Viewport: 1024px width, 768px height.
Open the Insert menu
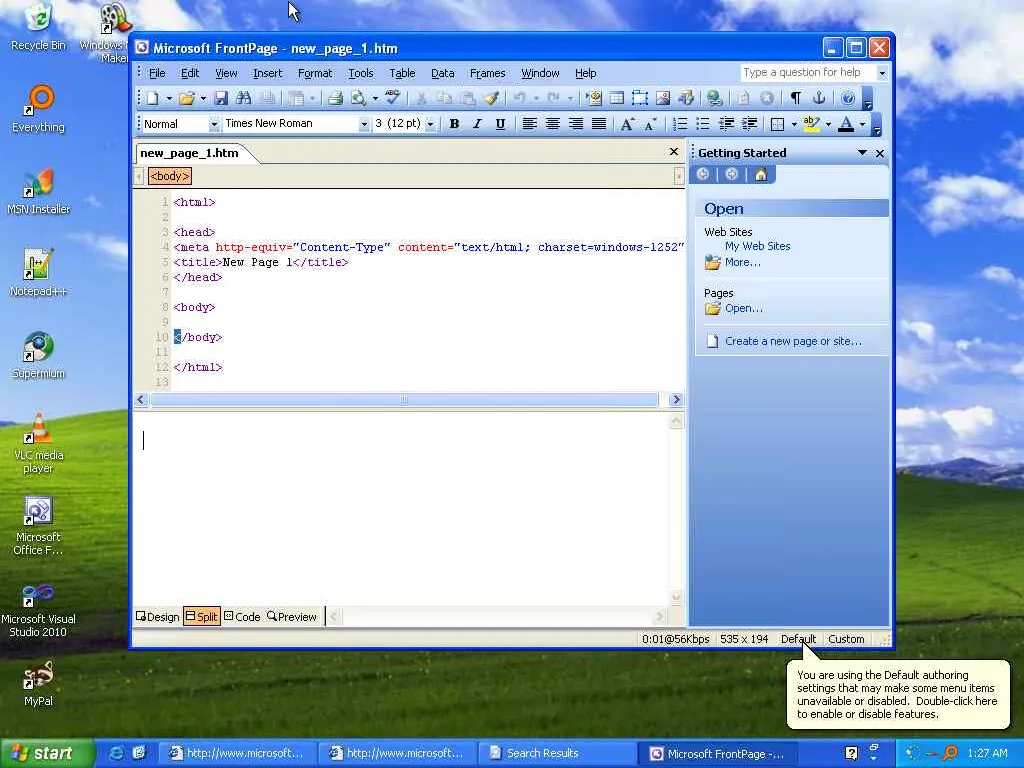[268, 73]
